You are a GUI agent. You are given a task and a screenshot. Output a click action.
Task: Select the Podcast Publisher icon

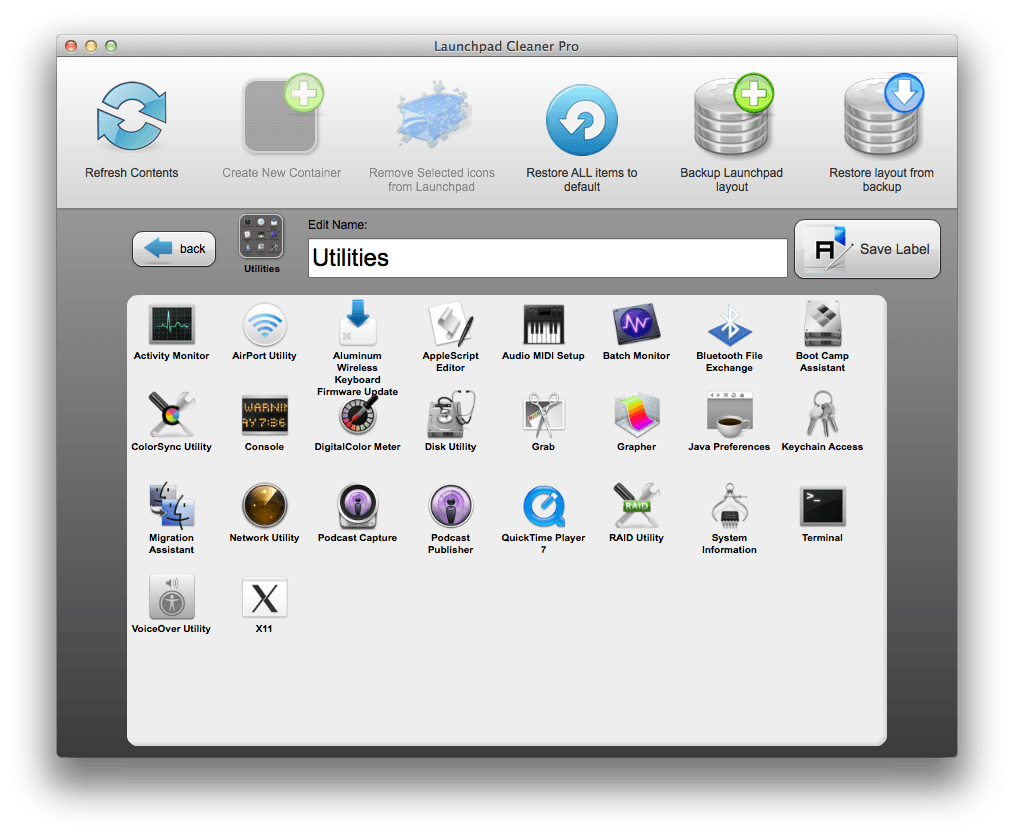pos(451,506)
